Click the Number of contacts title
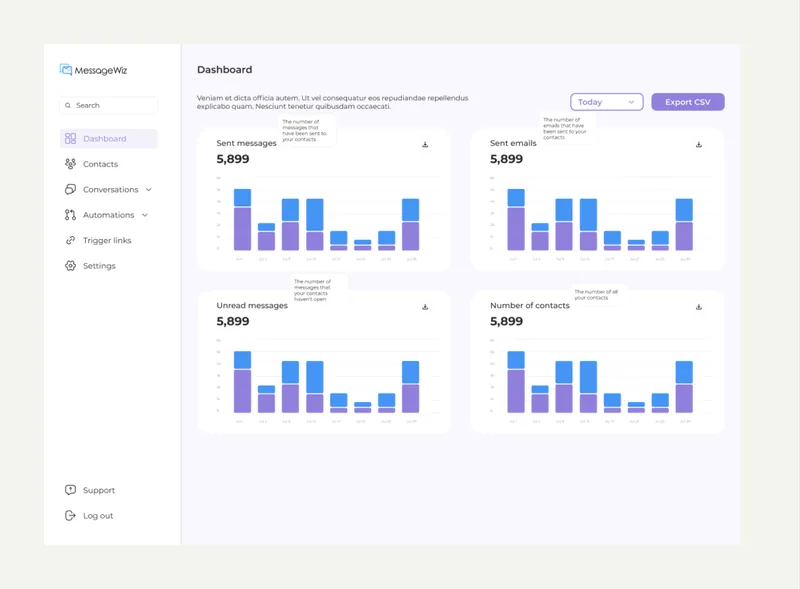 (x=530, y=306)
